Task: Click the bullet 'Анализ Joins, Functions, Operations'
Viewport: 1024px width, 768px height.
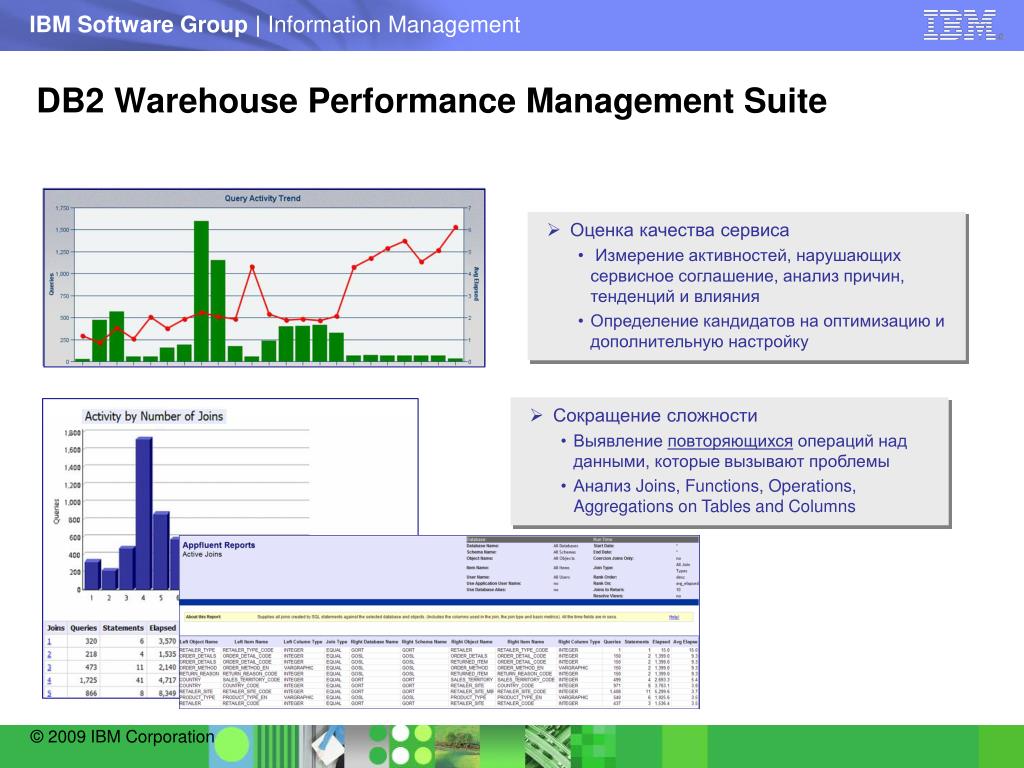Action: (x=714, y=496)
